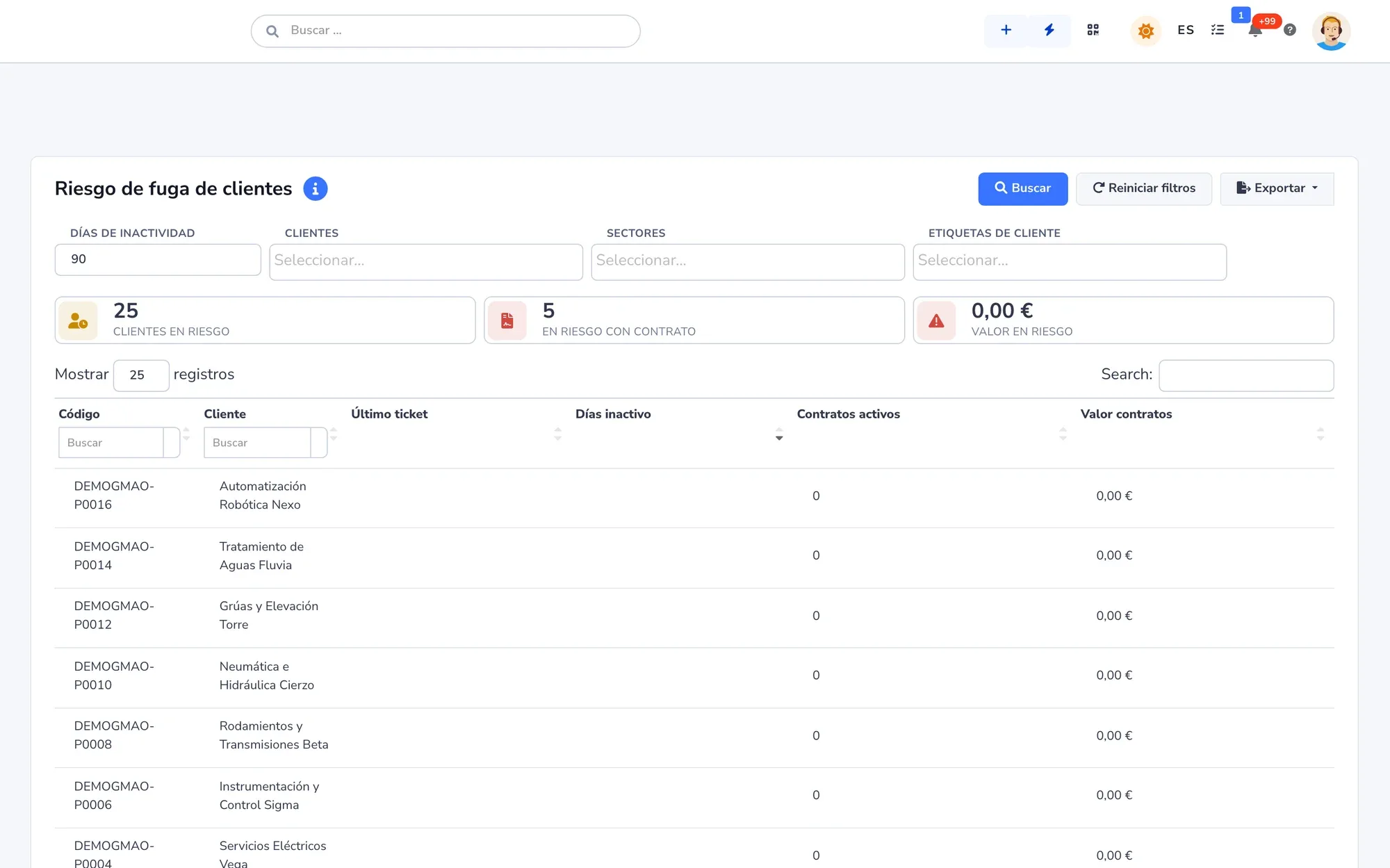Click the blue Buscar button
The width and height of the screenshot is (1390, 868).
(x=1022, y=188)
